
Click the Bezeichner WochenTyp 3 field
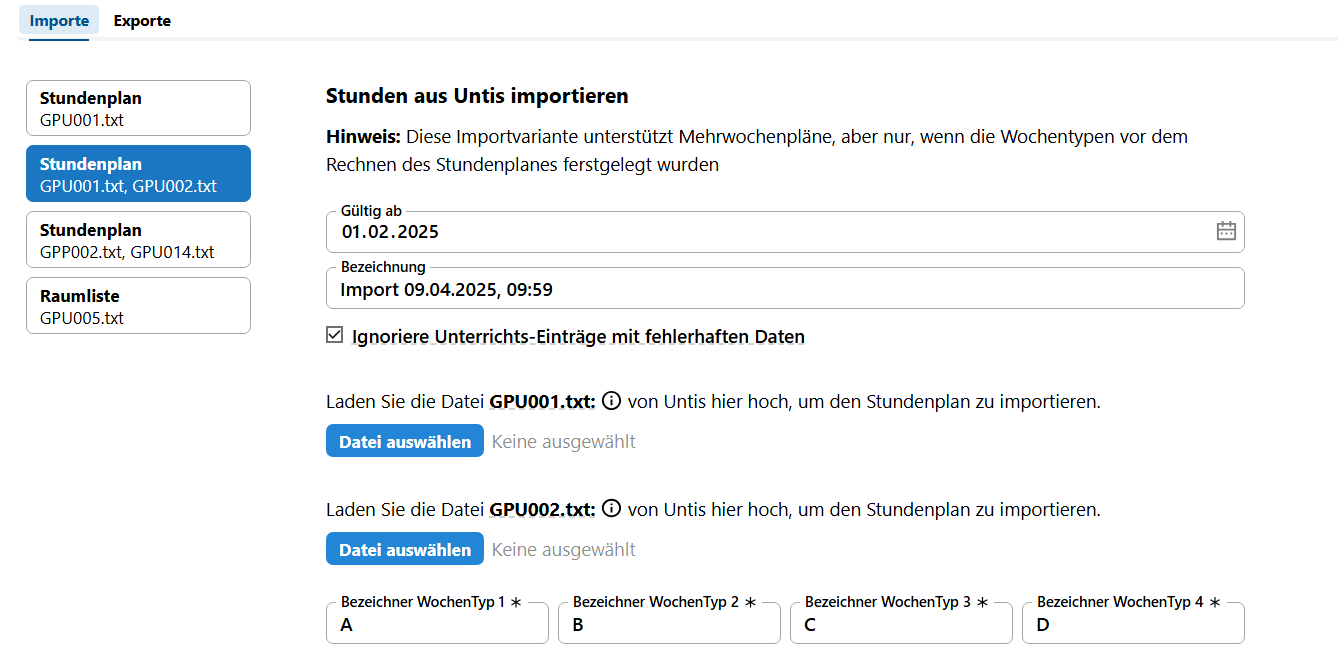901,622
